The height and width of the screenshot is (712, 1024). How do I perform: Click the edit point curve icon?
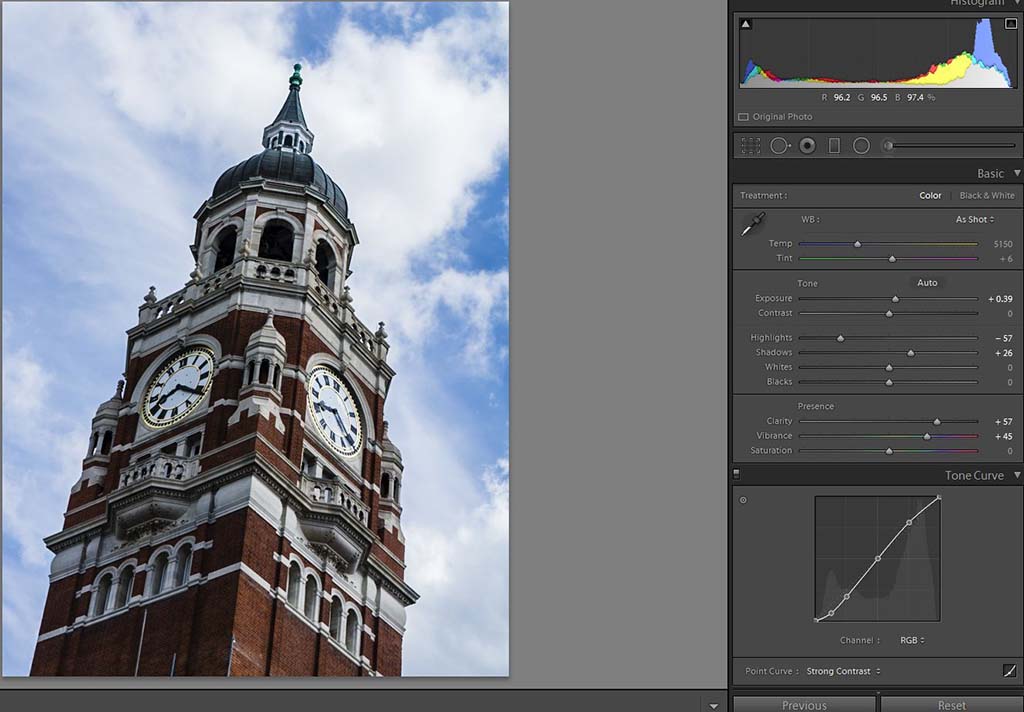tap(1009, 671)
